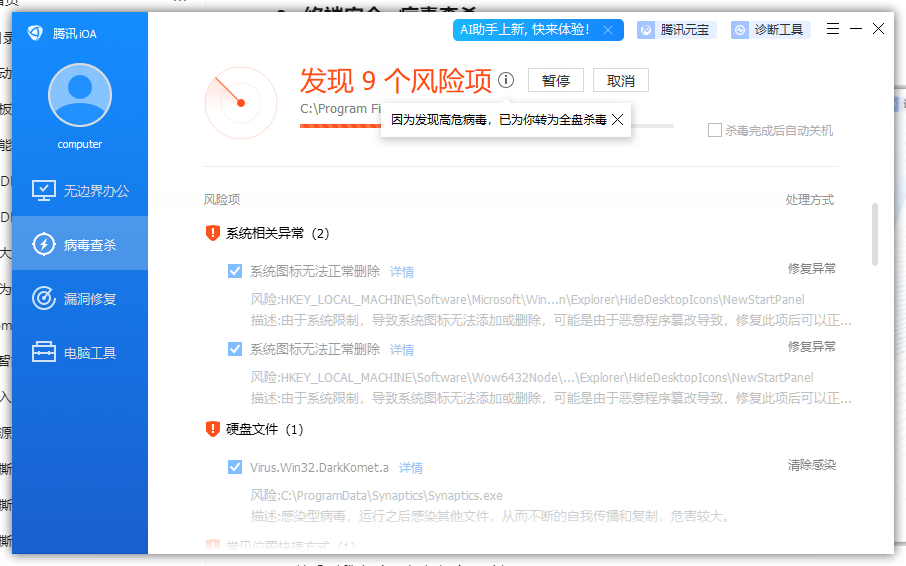Screen dimensions: 906x566
Task: Open the computer user avatar
Action: (x=80, y=95)
